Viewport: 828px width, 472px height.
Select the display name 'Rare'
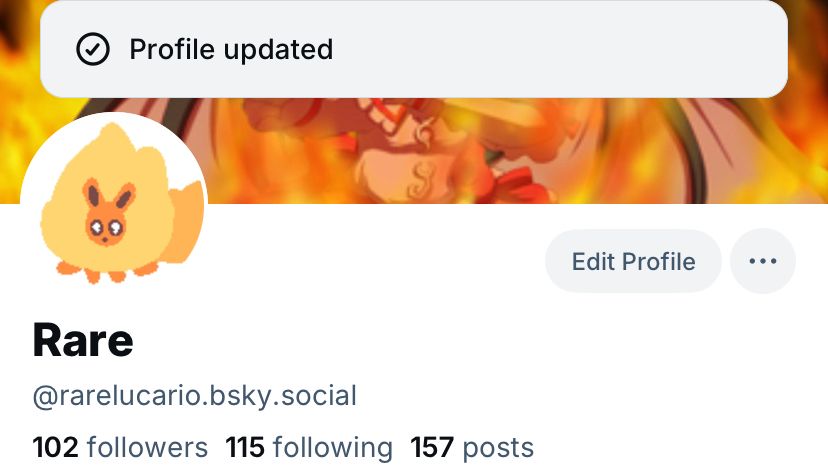(83, 341)
